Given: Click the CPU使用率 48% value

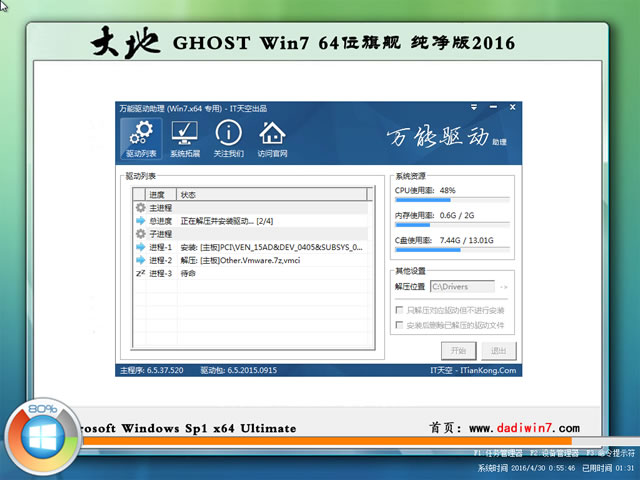Looking at the screenshot, I should [447, 190].
